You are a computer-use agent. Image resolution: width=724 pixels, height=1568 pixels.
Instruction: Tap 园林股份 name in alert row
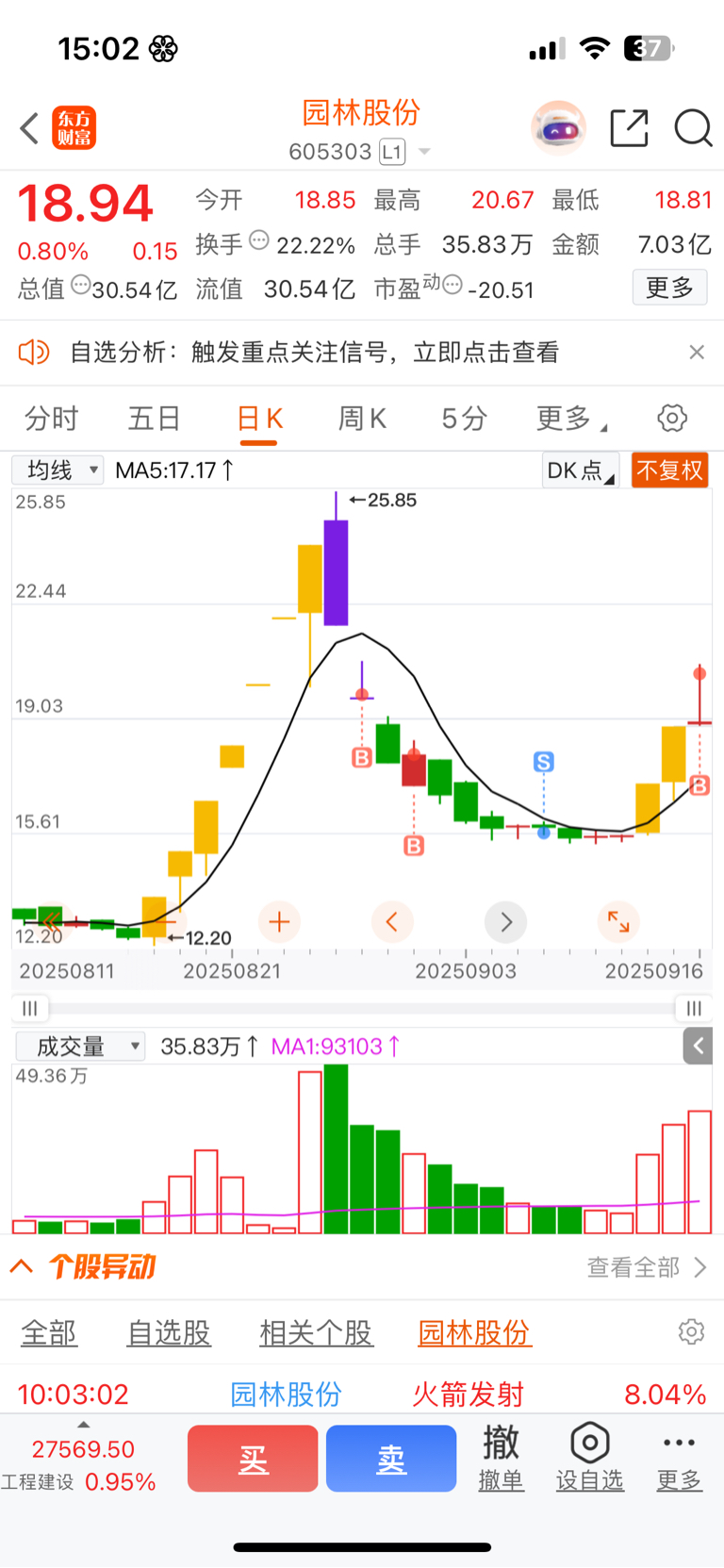(286, 1394)
